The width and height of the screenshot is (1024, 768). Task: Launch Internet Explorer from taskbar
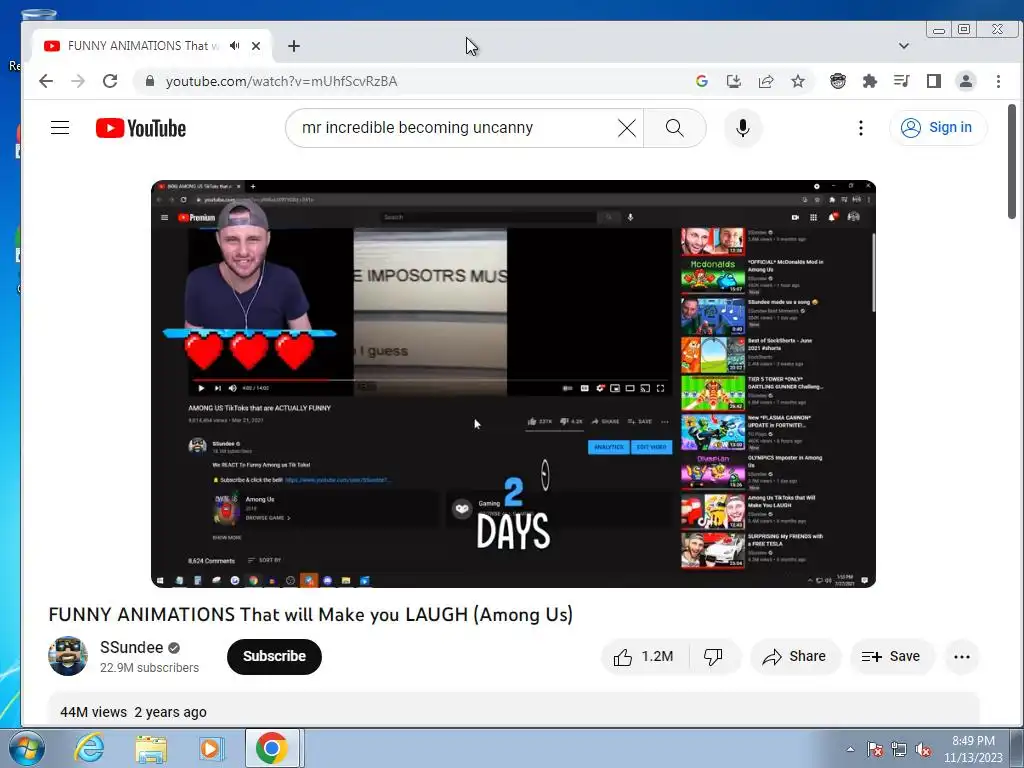89,748
